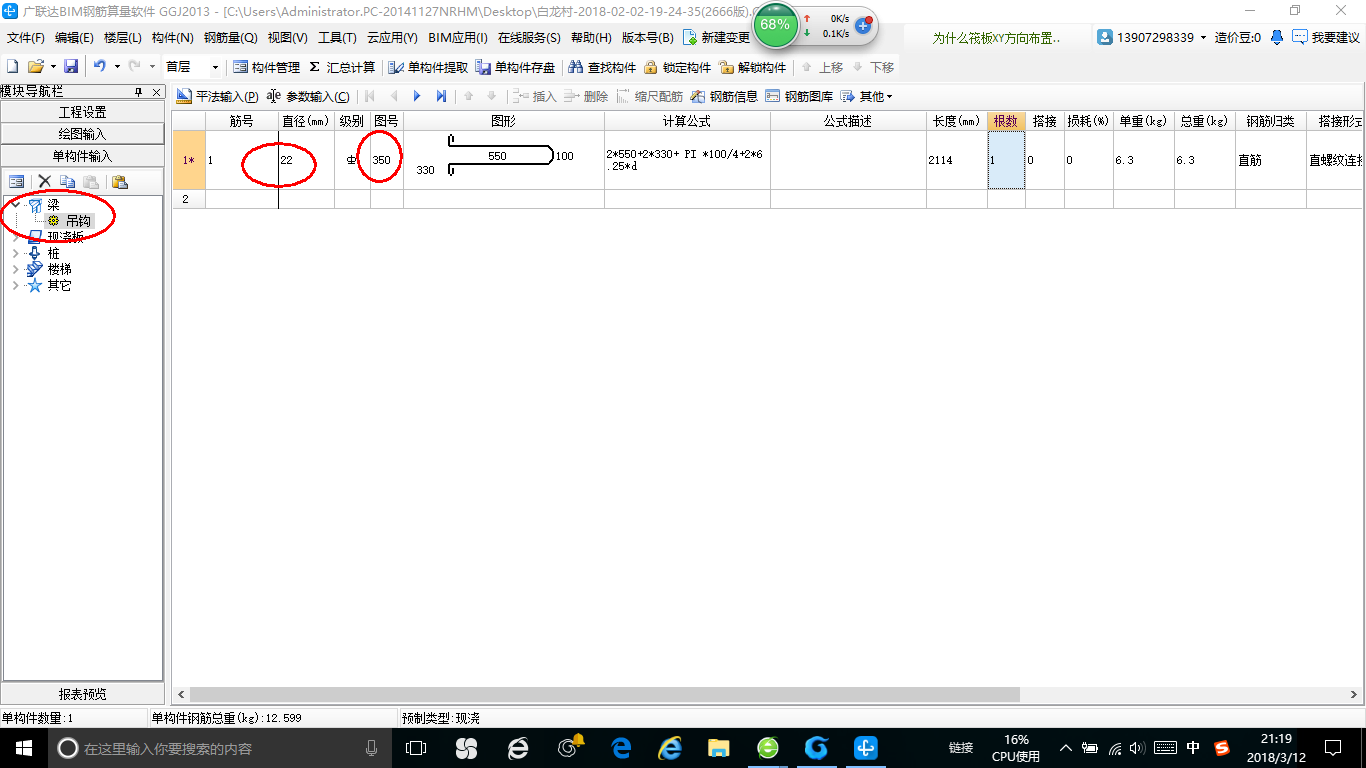
Task: Click the Undo arrow icon
Action: pos(100,67)
